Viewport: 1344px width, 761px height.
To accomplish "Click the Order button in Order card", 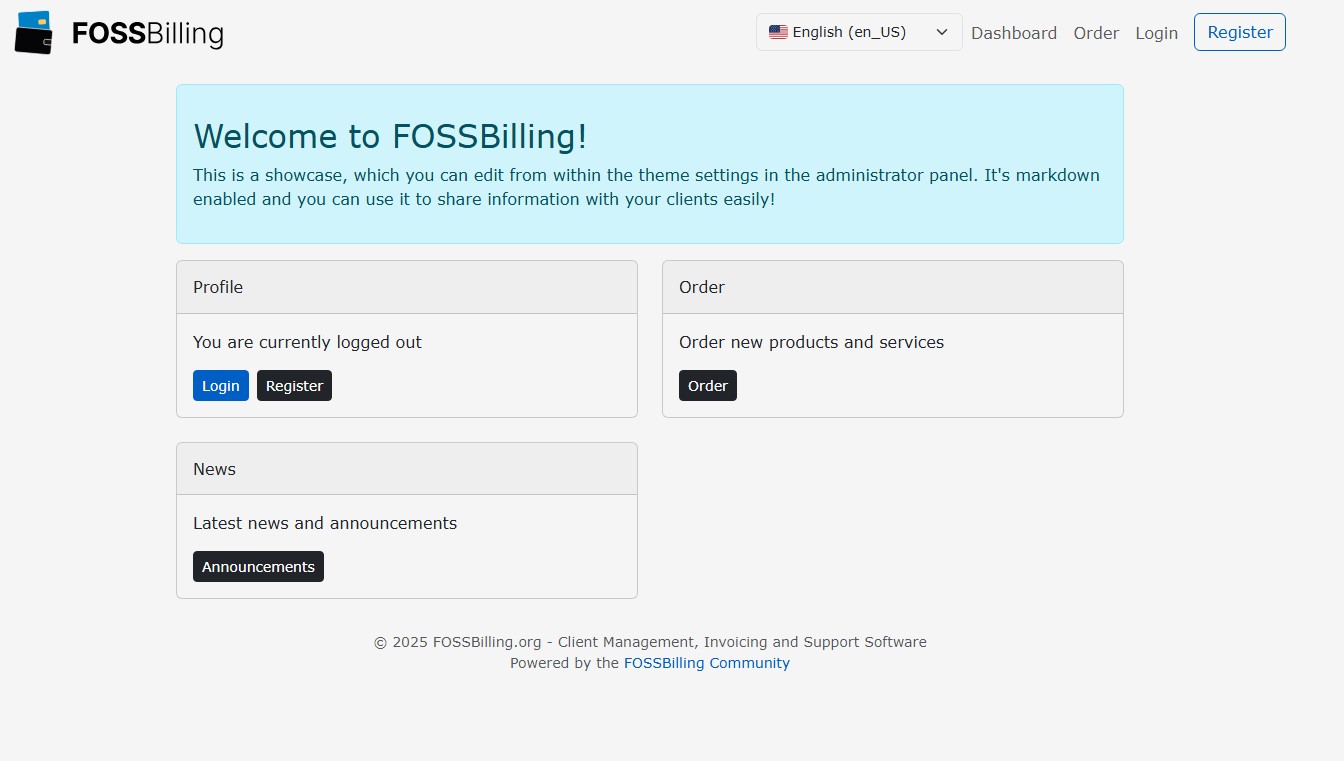I will pos(708,386).
